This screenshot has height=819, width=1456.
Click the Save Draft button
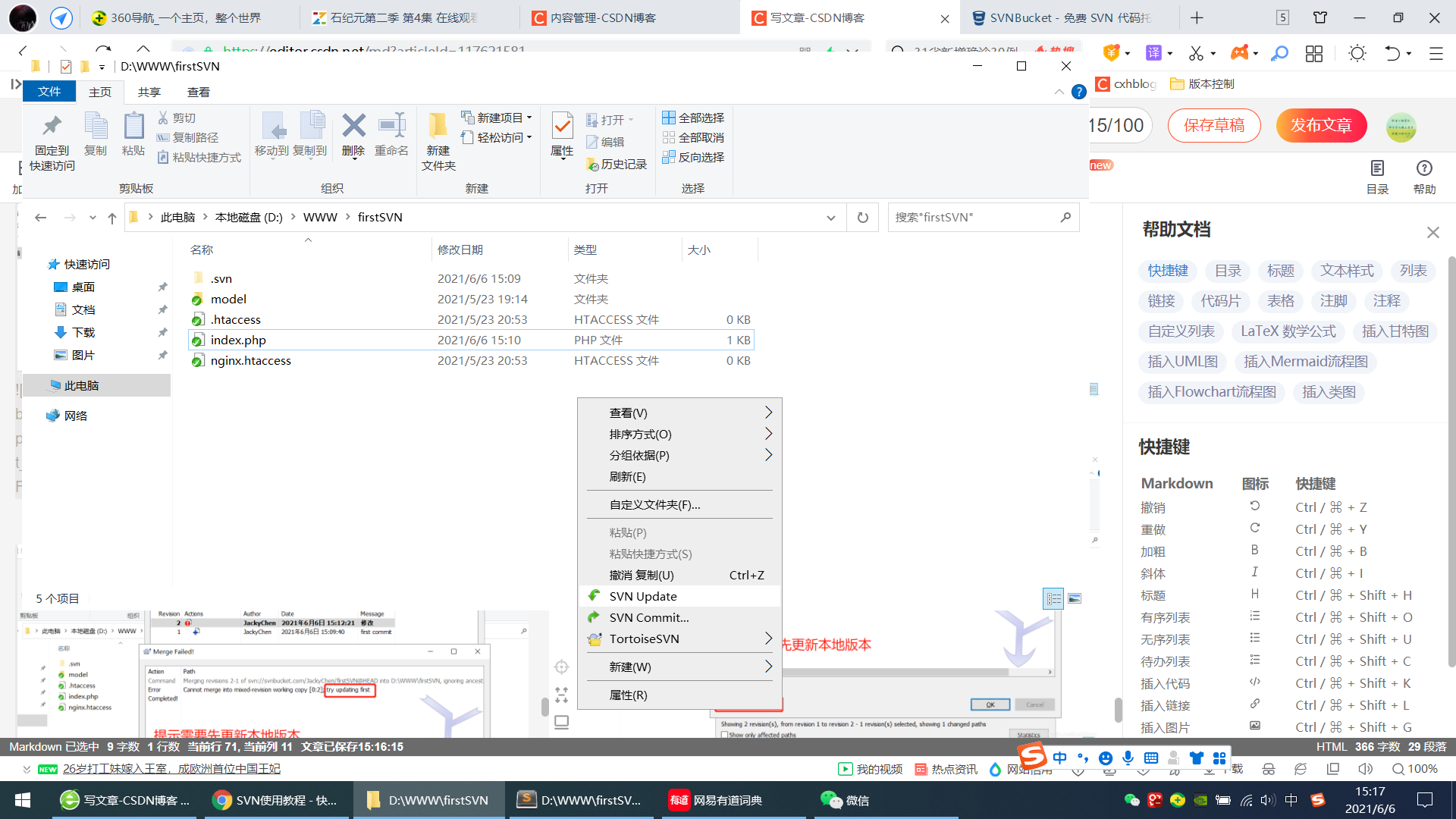(x=1213, y=125)
